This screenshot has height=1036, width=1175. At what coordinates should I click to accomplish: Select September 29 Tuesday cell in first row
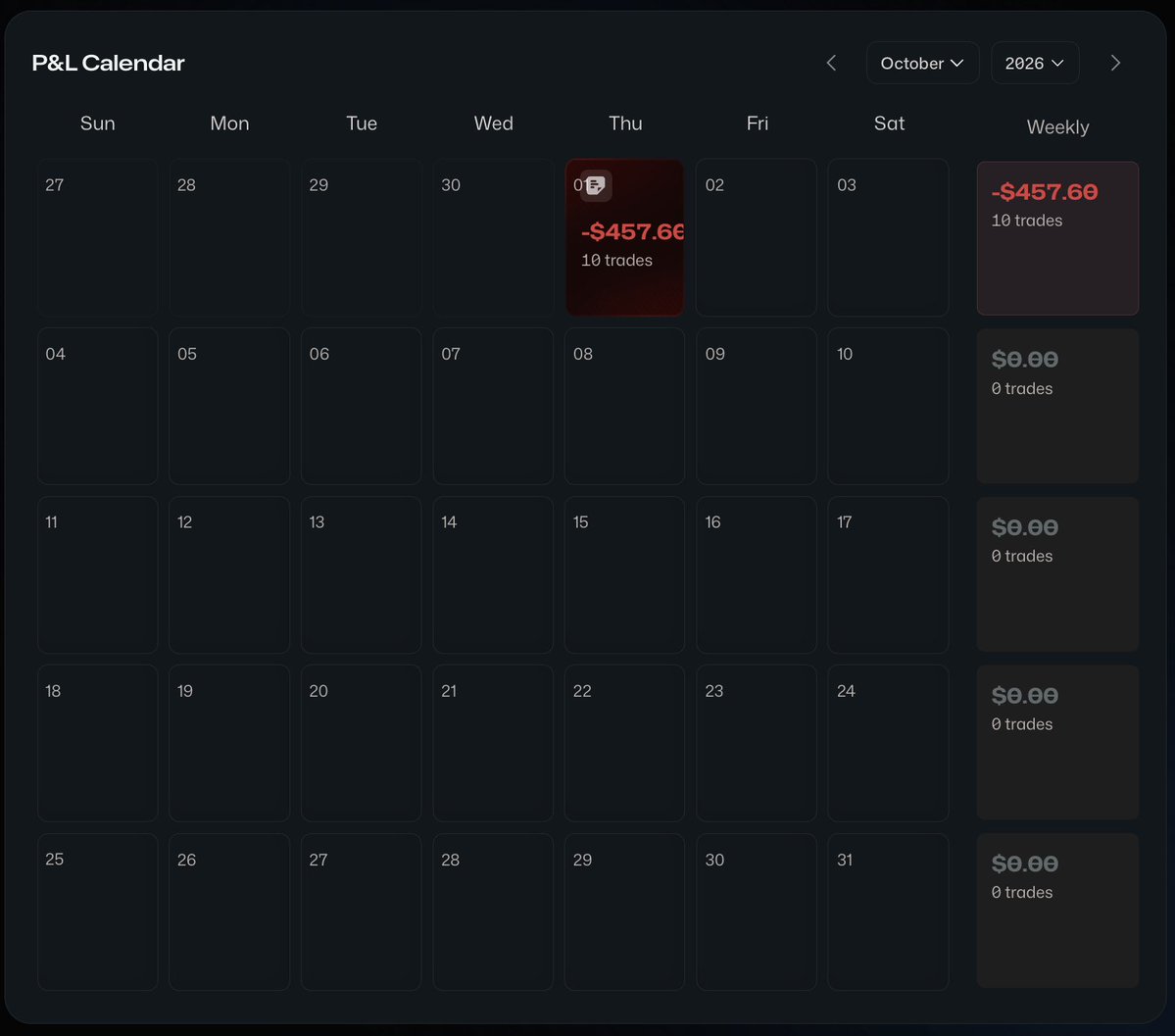point(362,237)
